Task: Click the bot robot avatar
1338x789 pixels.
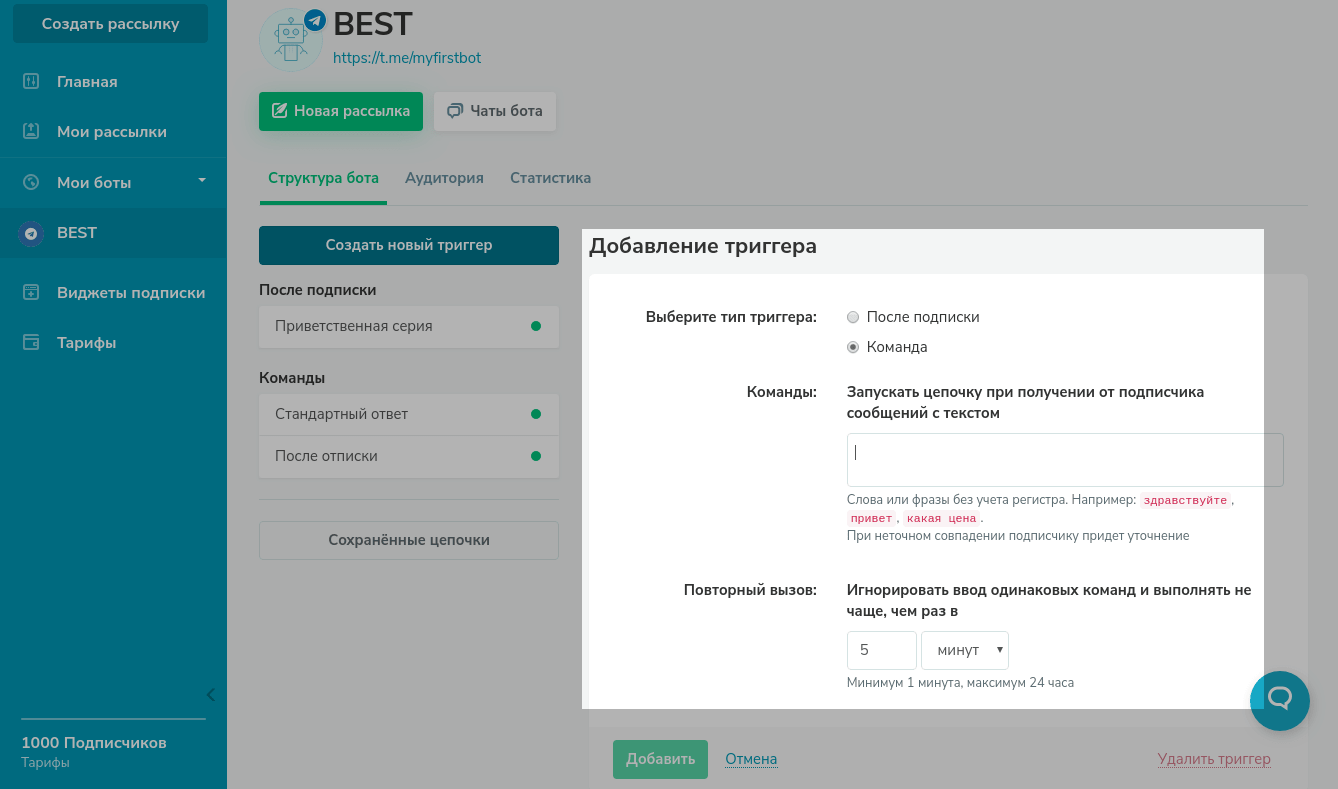Action: 291,41
